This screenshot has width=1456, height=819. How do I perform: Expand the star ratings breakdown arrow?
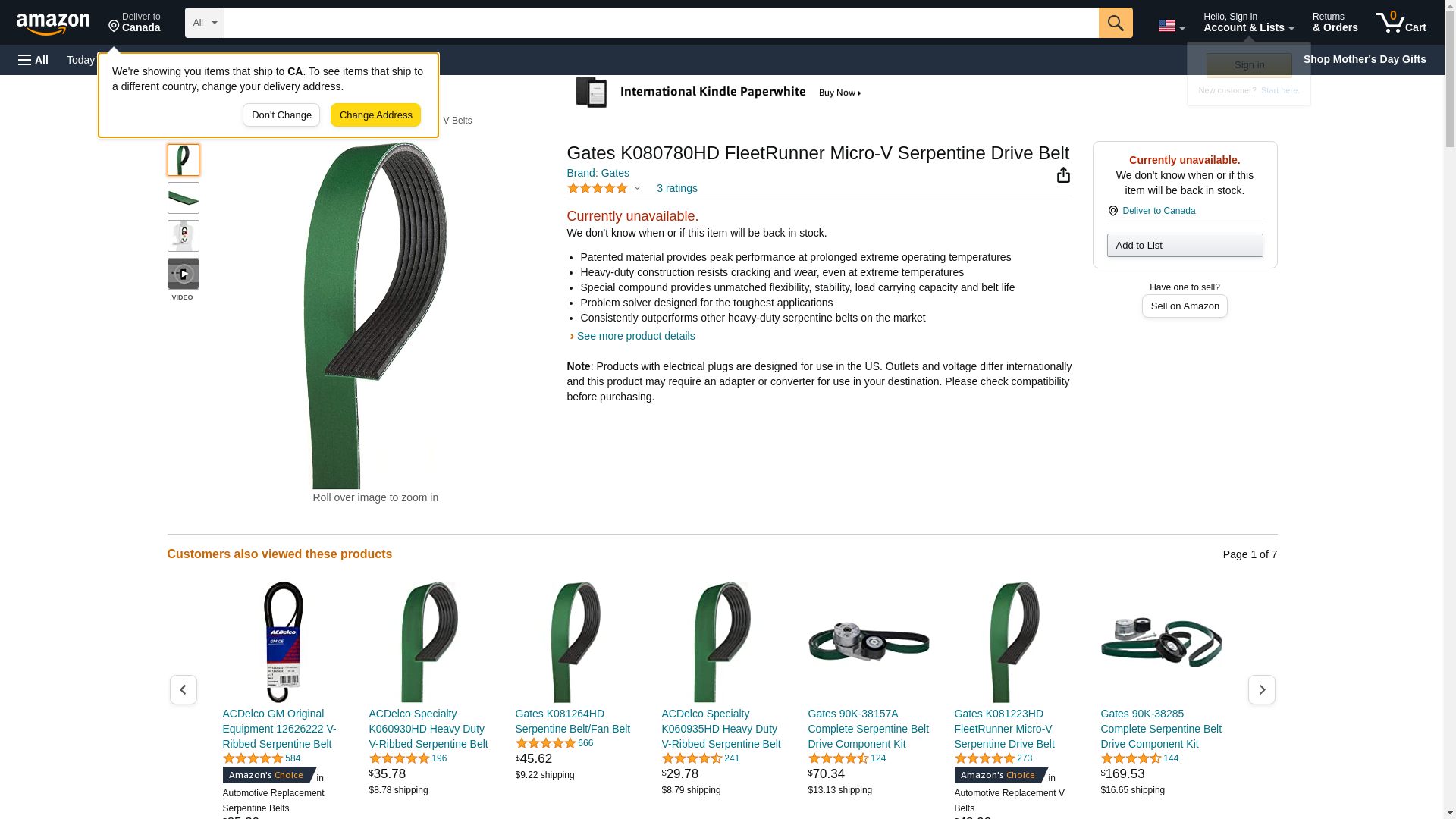click(x=637, y=188)
